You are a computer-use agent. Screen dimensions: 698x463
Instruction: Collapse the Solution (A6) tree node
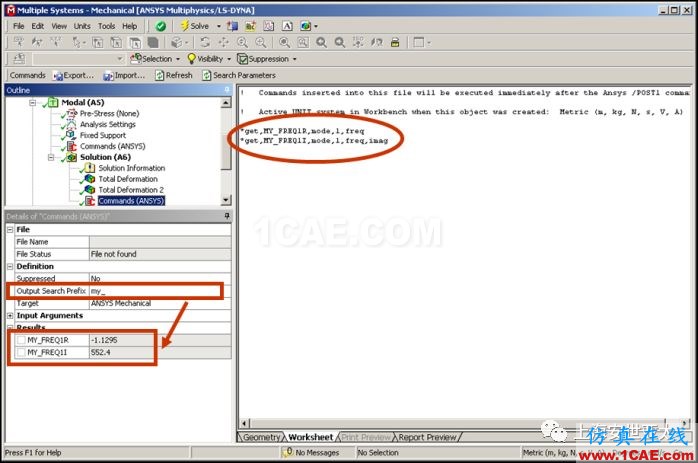(51, 158)
